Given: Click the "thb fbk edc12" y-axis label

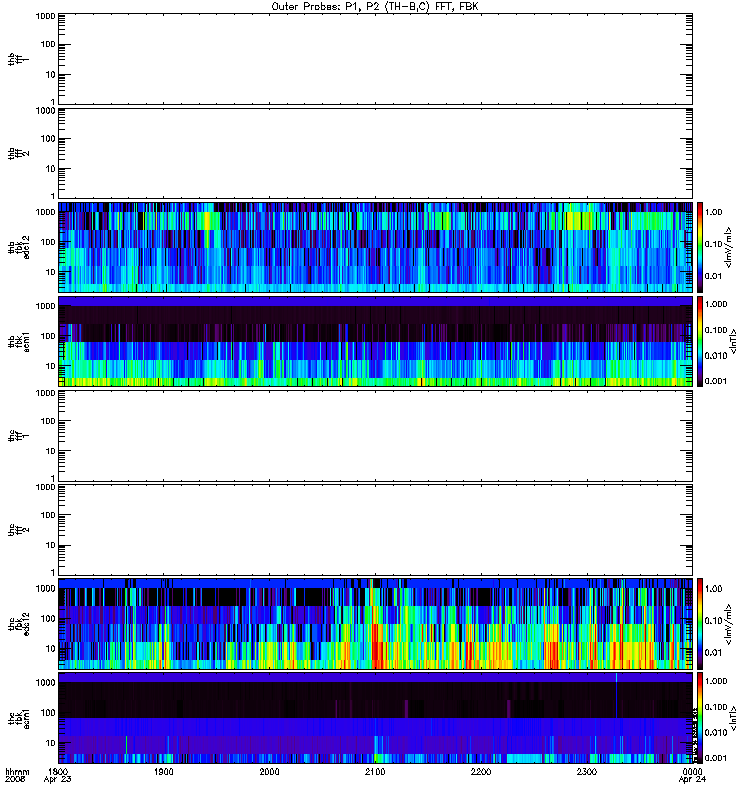Looking at the screenshot, I should coord(18,247).
